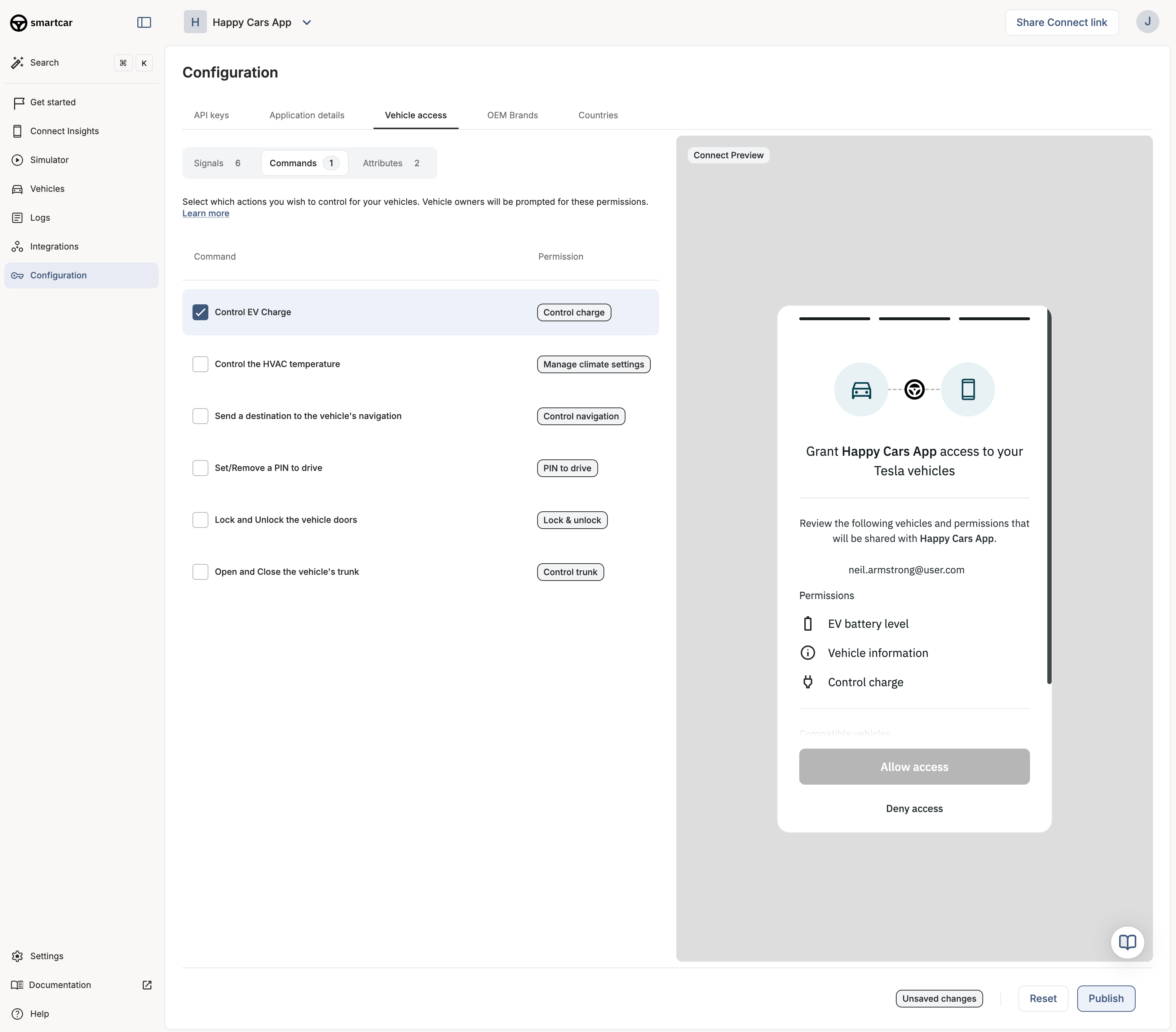This screenshot has height=1032, width=1176.
Task: Click Deny access in preview
Action: tap(914, 809)
